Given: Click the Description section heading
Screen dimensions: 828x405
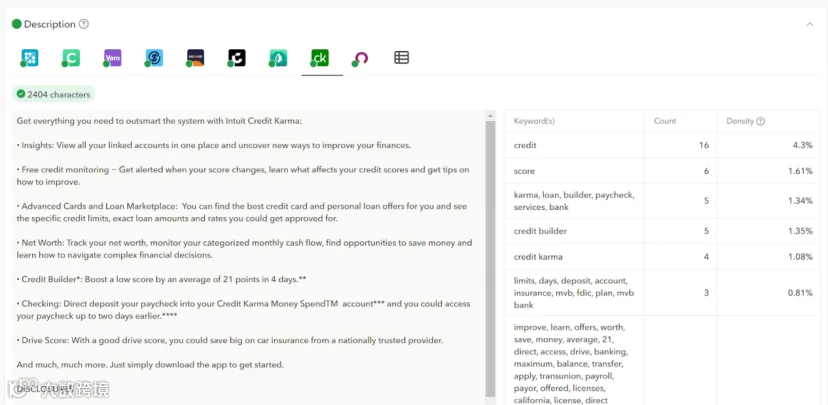Looking at the screenshot, I should [x=50, y=24].
